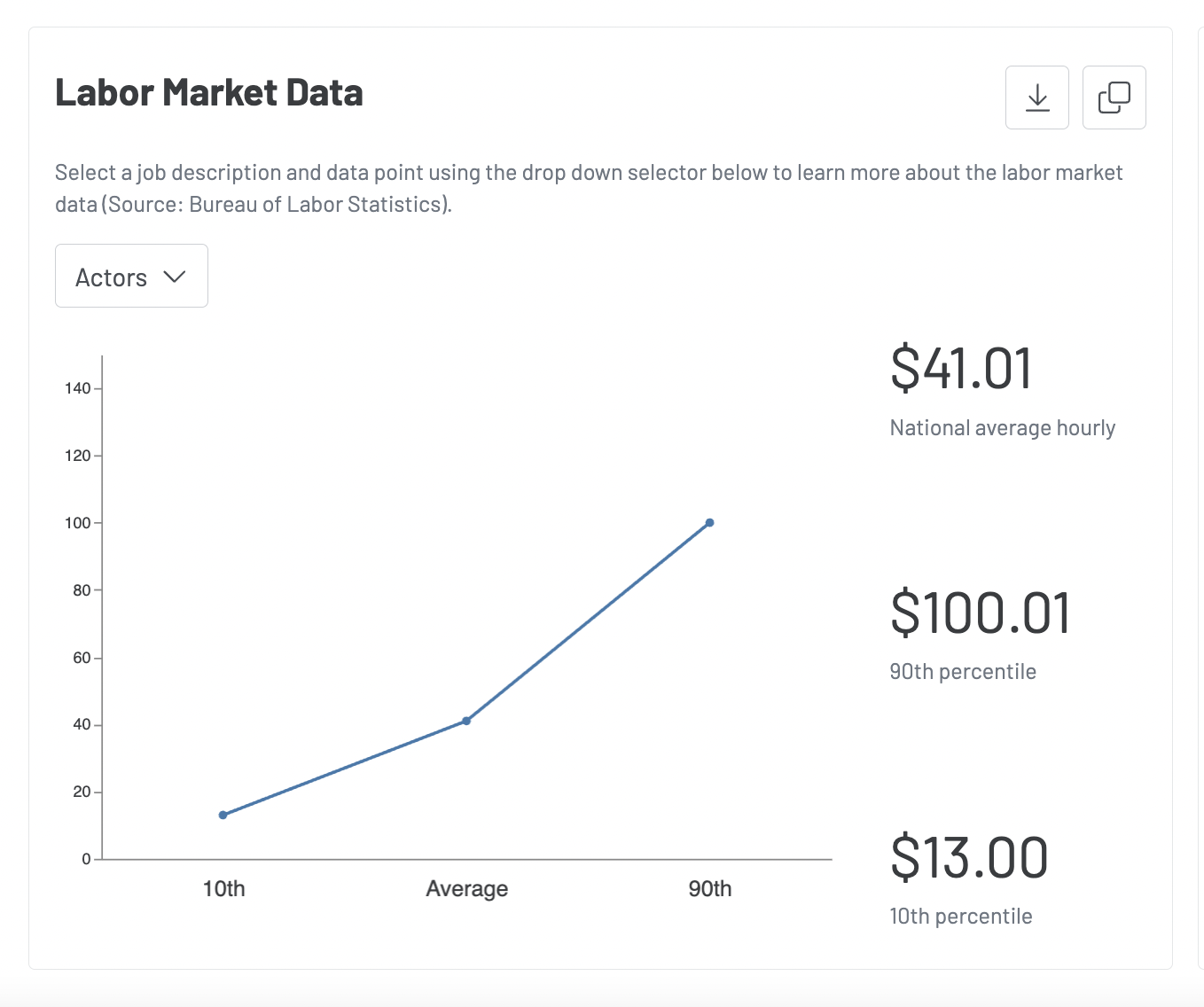Click the 100 y-axis tick label

[77, 523]
